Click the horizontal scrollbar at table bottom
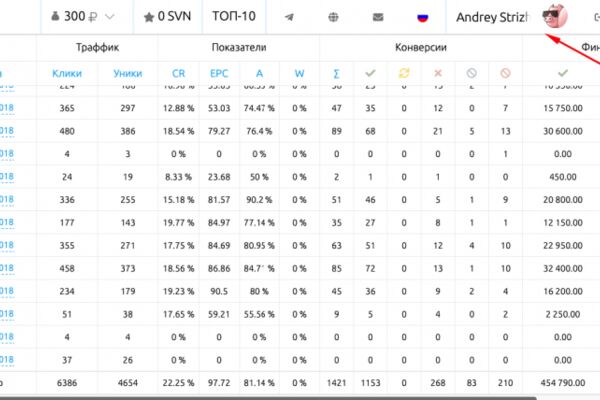The image size is (600, 400). [268, 398]
